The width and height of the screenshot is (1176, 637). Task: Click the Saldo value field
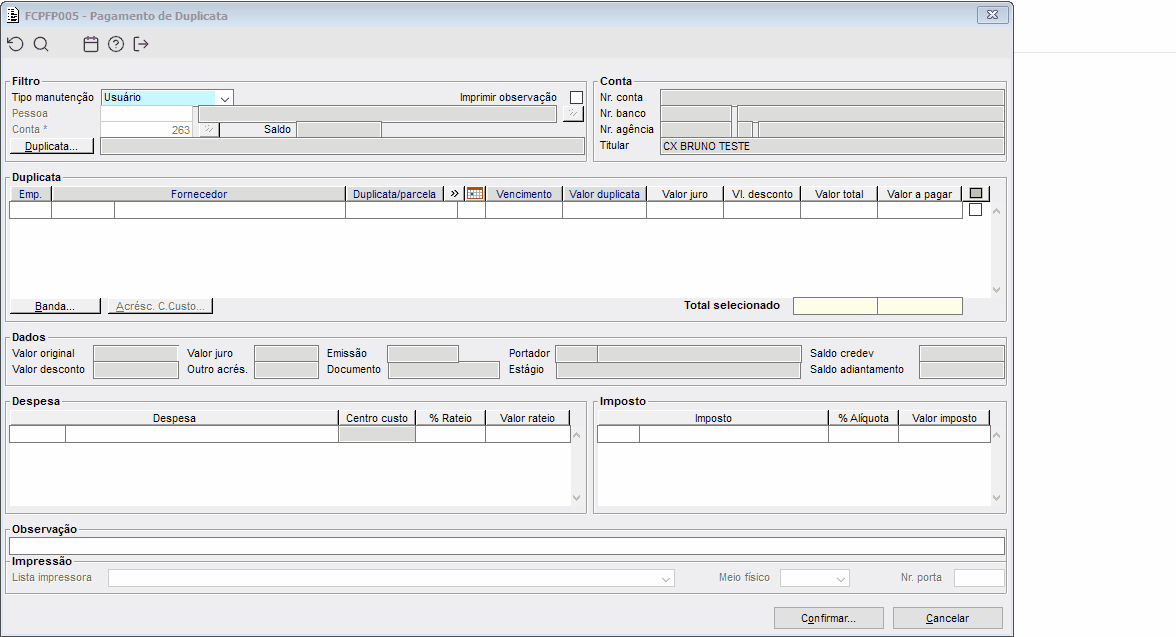point(339,130)
